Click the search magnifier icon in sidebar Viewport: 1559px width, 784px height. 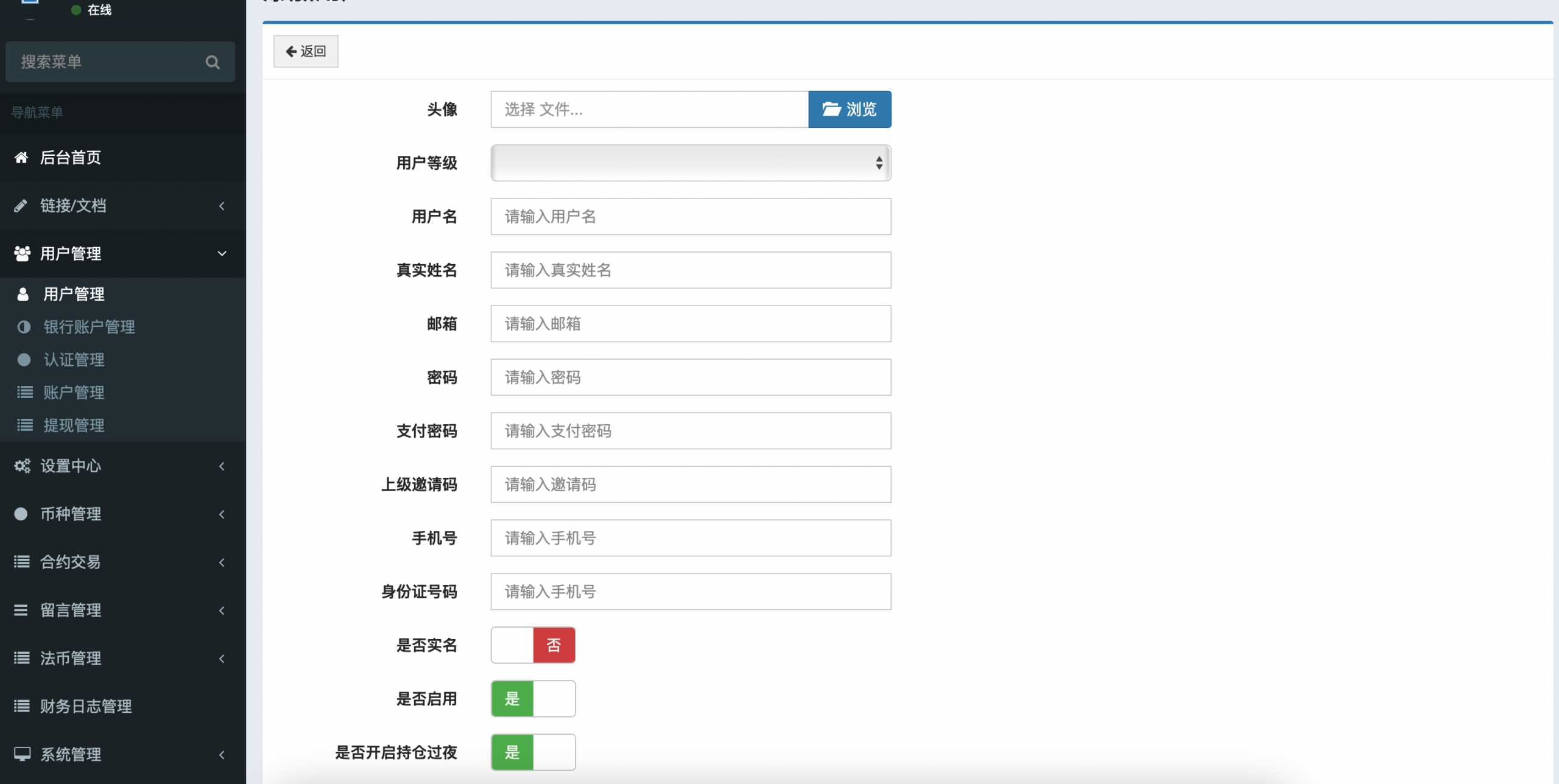212,62
